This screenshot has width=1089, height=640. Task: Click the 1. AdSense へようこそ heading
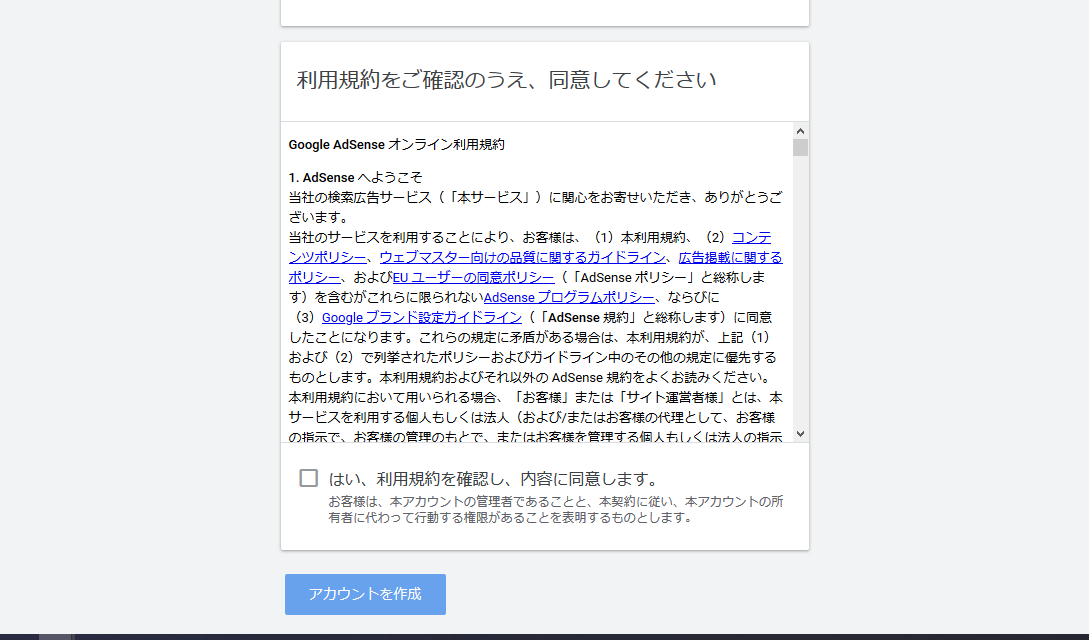click(x=356, y=178)
